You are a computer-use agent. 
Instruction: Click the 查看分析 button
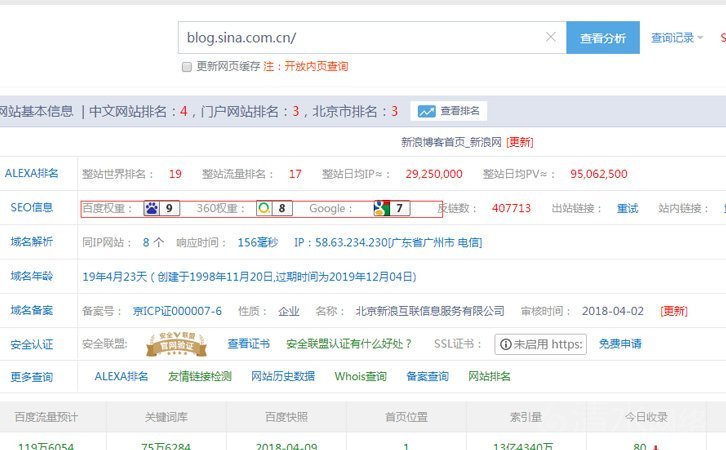603,38
